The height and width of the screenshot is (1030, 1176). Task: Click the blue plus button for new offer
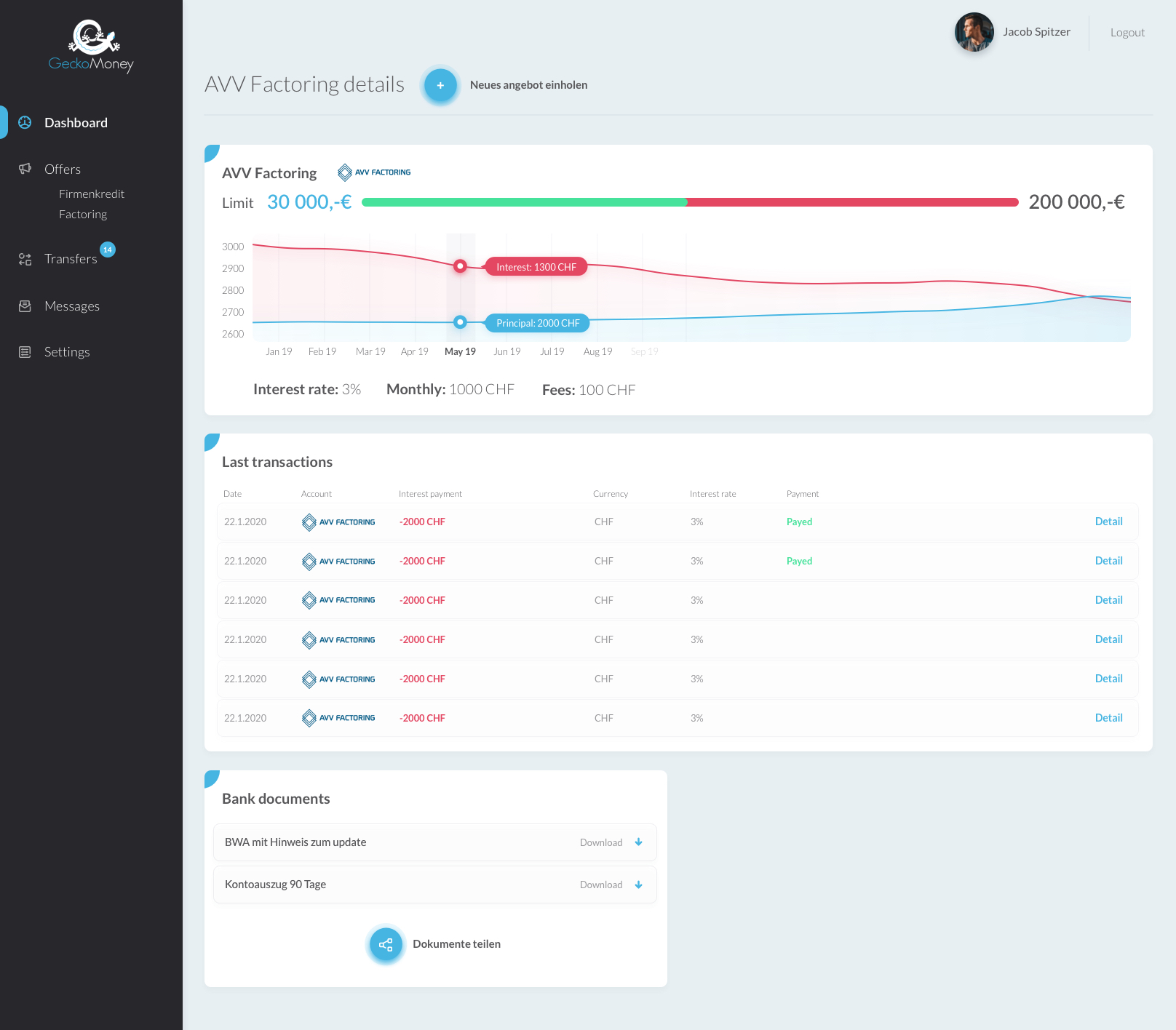440,85
